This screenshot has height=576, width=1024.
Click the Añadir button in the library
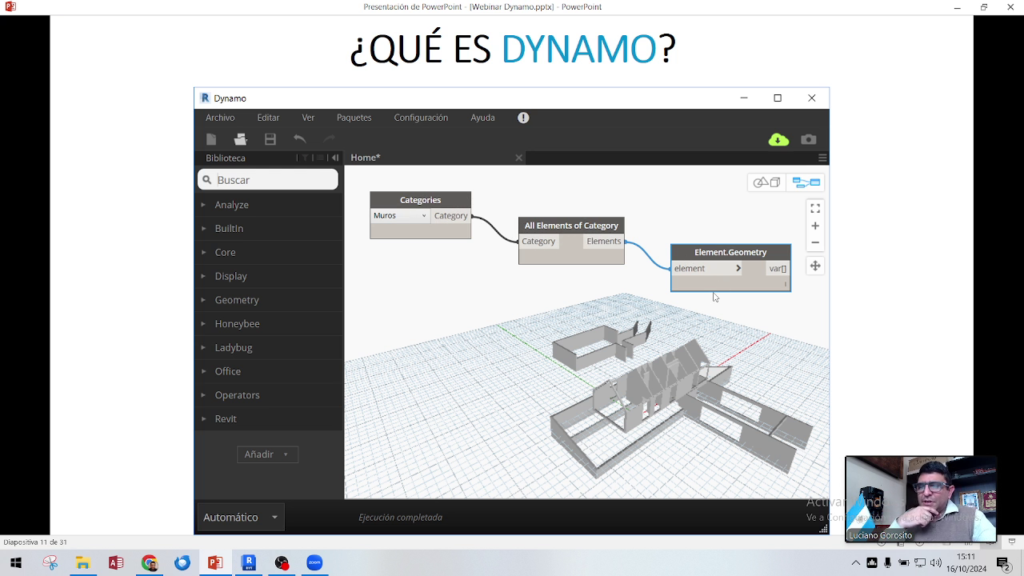pos(266,454)
